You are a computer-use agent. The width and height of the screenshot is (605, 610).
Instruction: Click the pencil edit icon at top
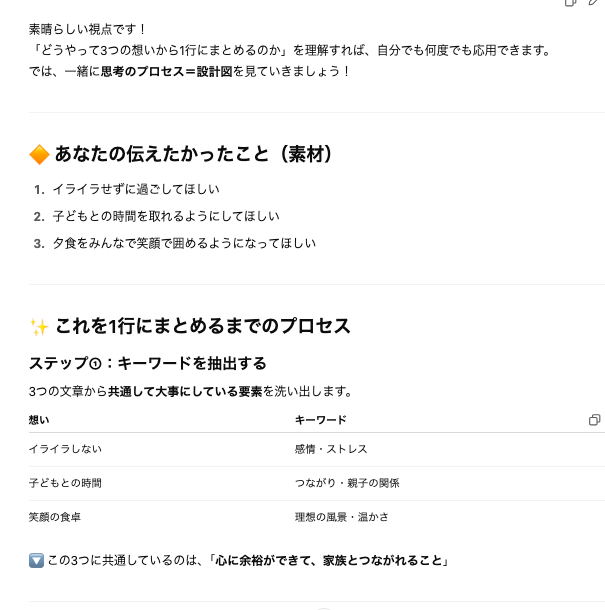point(594,2)
